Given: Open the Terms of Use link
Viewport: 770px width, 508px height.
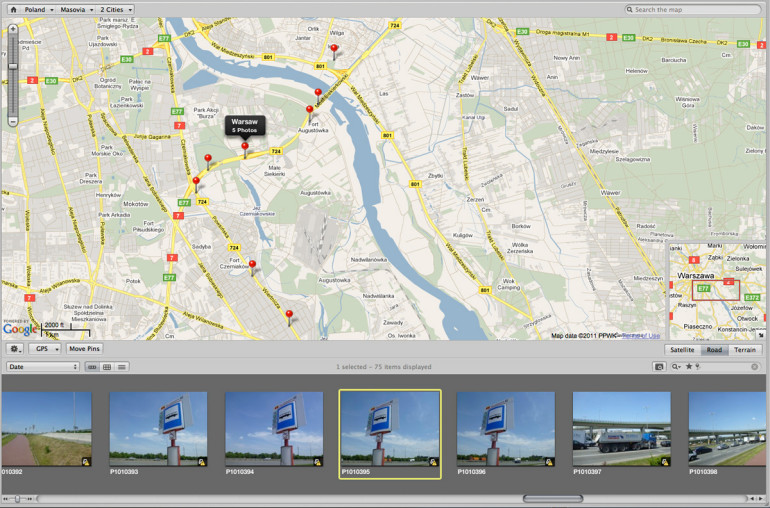Looking at the screenshot, I should coord(641,336).
